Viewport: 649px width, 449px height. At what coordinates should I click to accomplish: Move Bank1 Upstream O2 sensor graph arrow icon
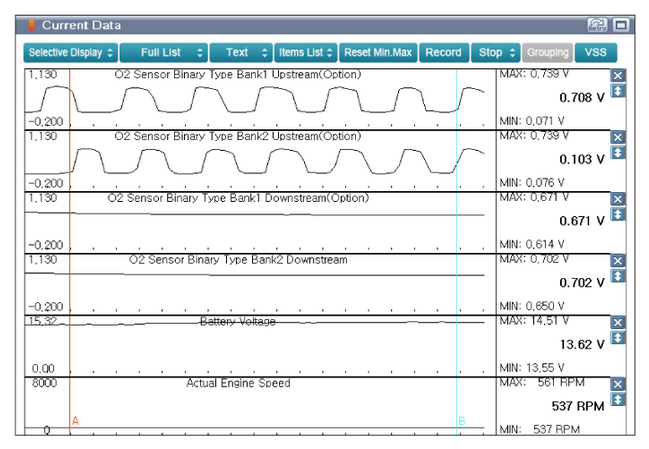click(x=618, y=91)
